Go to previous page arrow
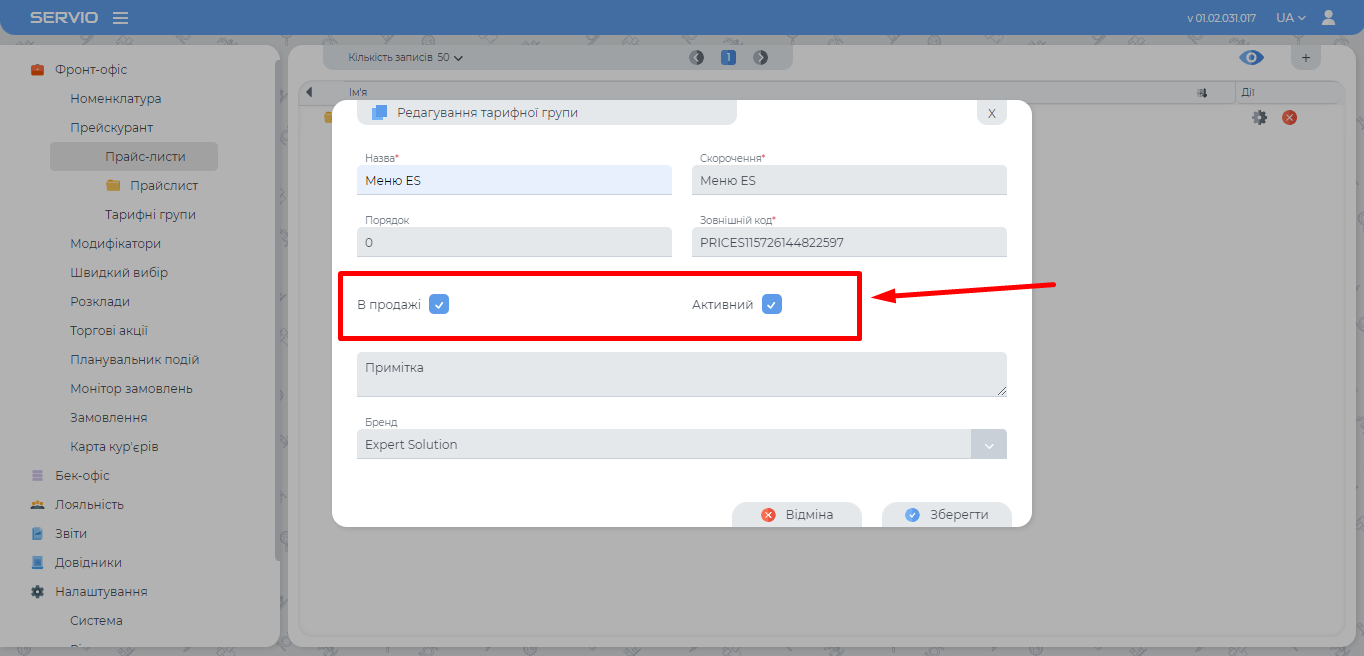1364x656 pixels. (x=696, y=58)
